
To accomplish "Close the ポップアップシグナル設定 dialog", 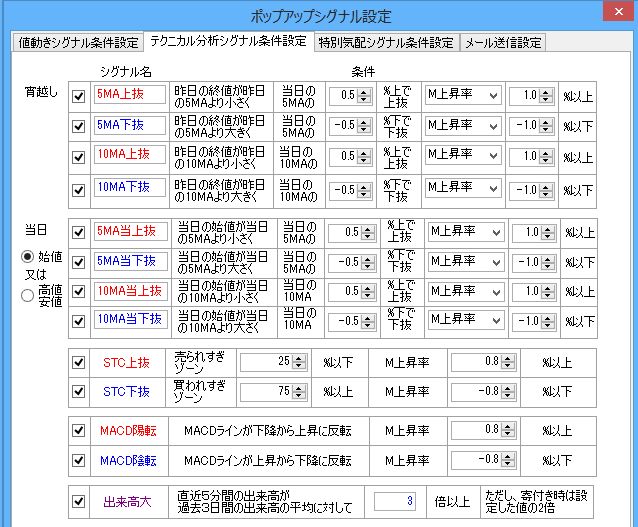I will [613, 13].
